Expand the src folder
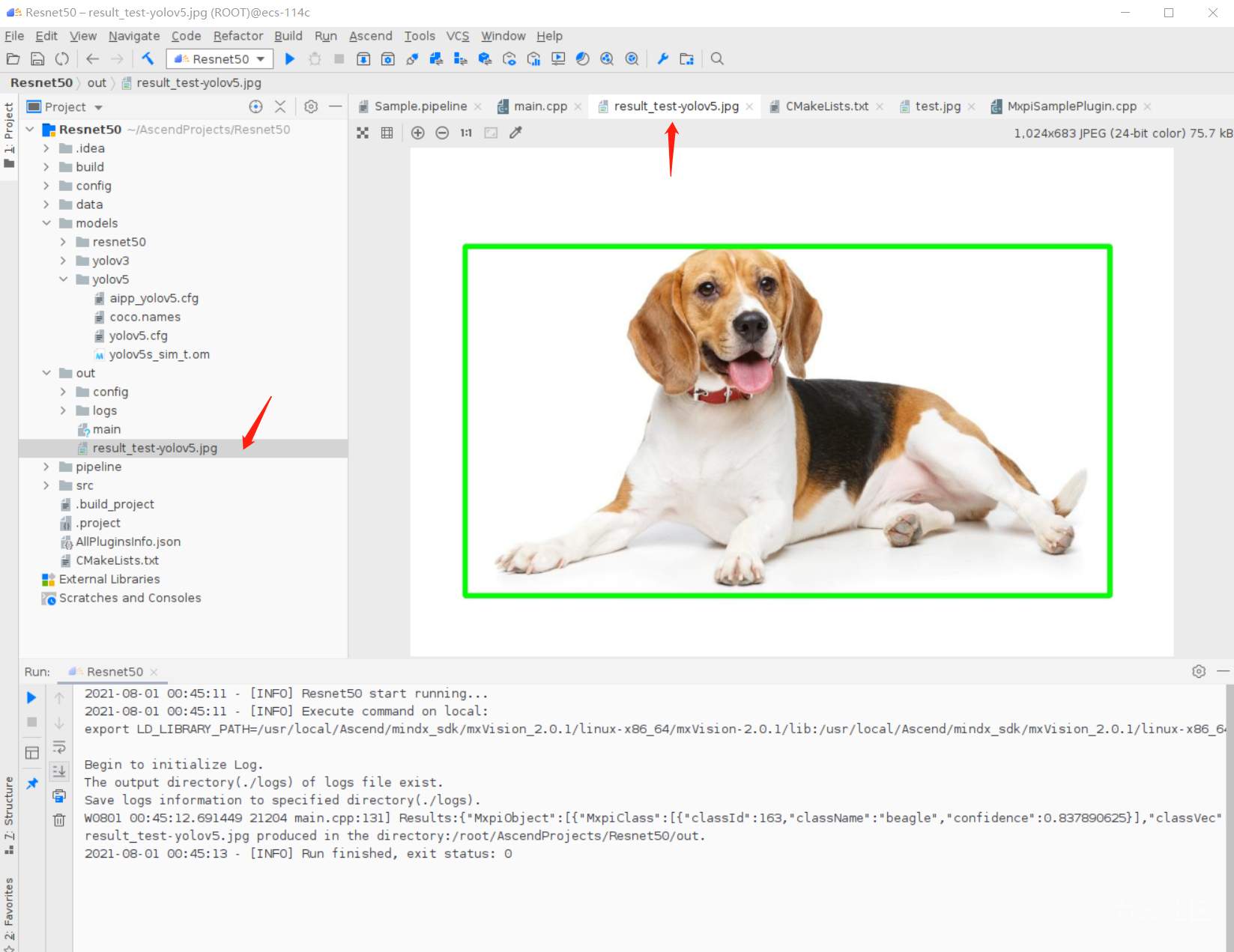This screenshot has height=952, width=1234. [46, 485]
